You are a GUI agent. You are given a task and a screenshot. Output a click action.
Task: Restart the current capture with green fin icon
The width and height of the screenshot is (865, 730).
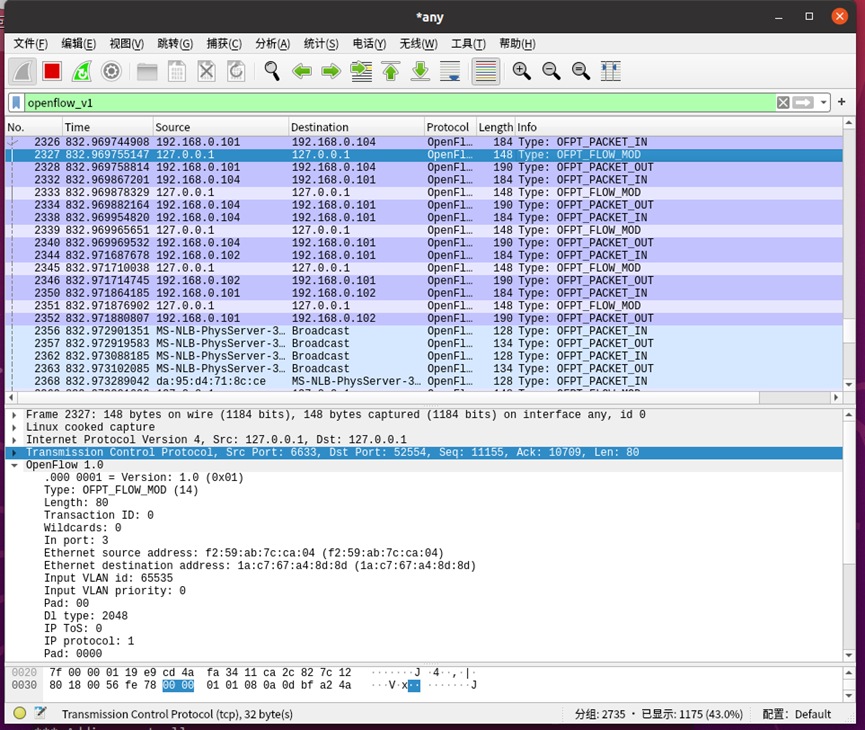click(82, 71)
